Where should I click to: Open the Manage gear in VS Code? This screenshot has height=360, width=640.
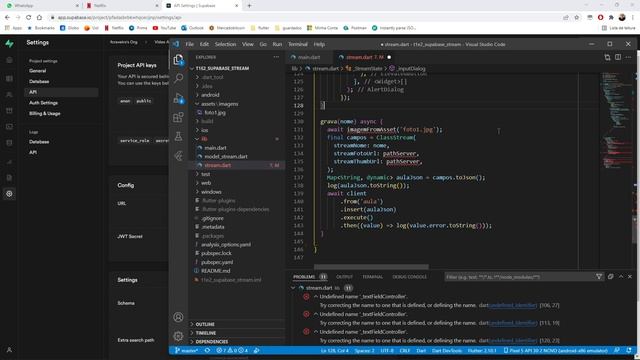178,336
